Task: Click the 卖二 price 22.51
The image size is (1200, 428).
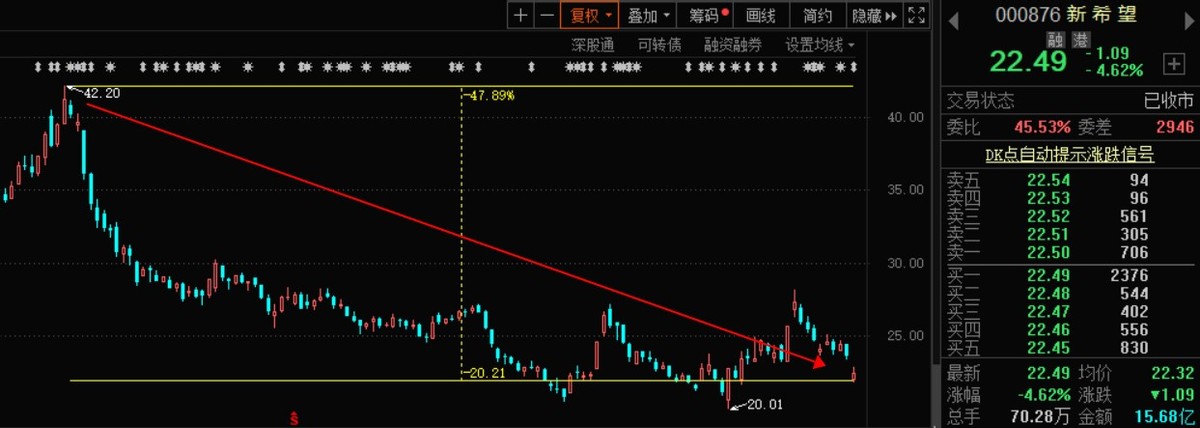Action: pyautogui.click(x=1049, y=233)
